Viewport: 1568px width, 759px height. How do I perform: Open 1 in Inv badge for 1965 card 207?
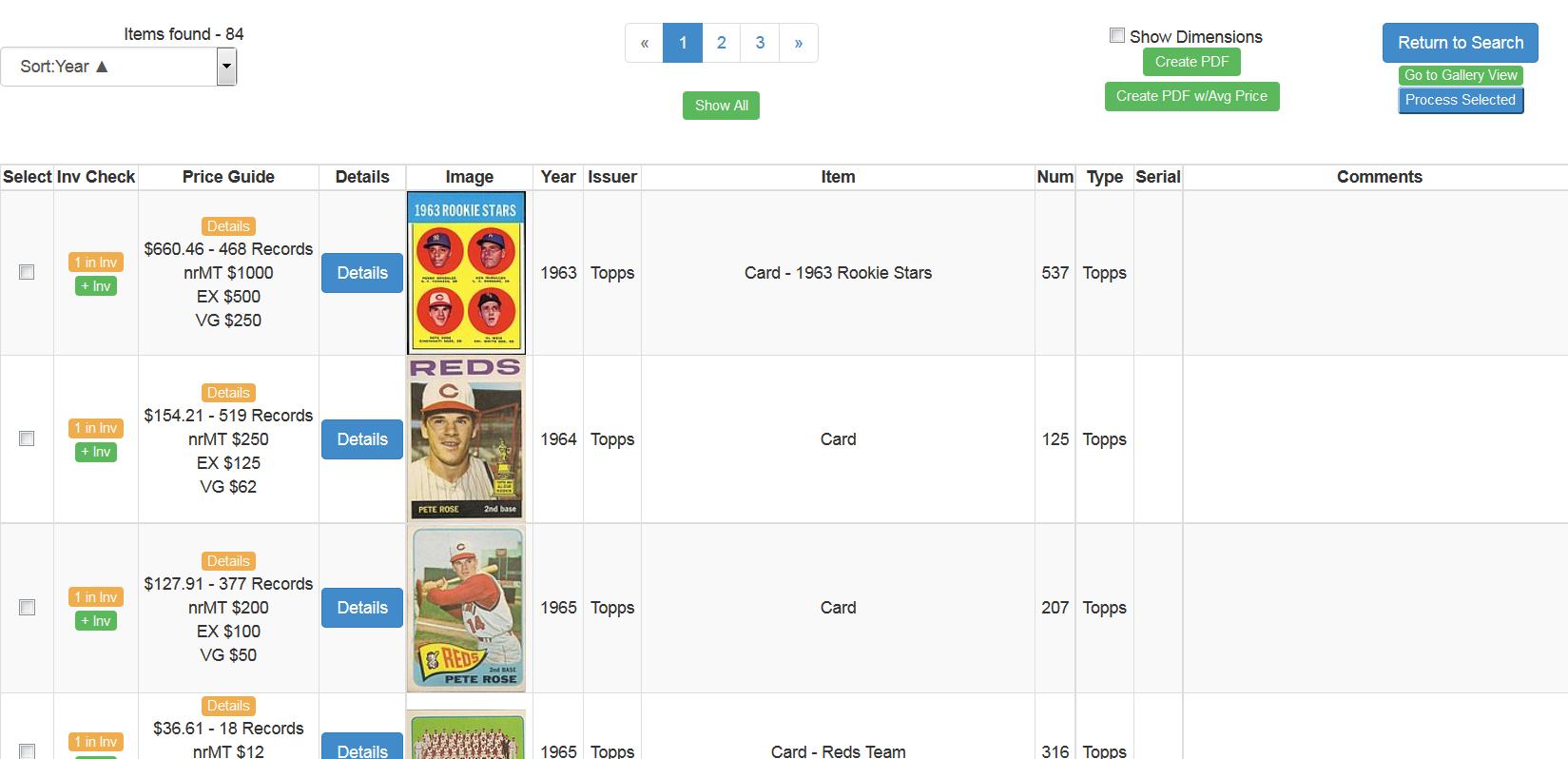pyautogui.click(x=96, y=597)
